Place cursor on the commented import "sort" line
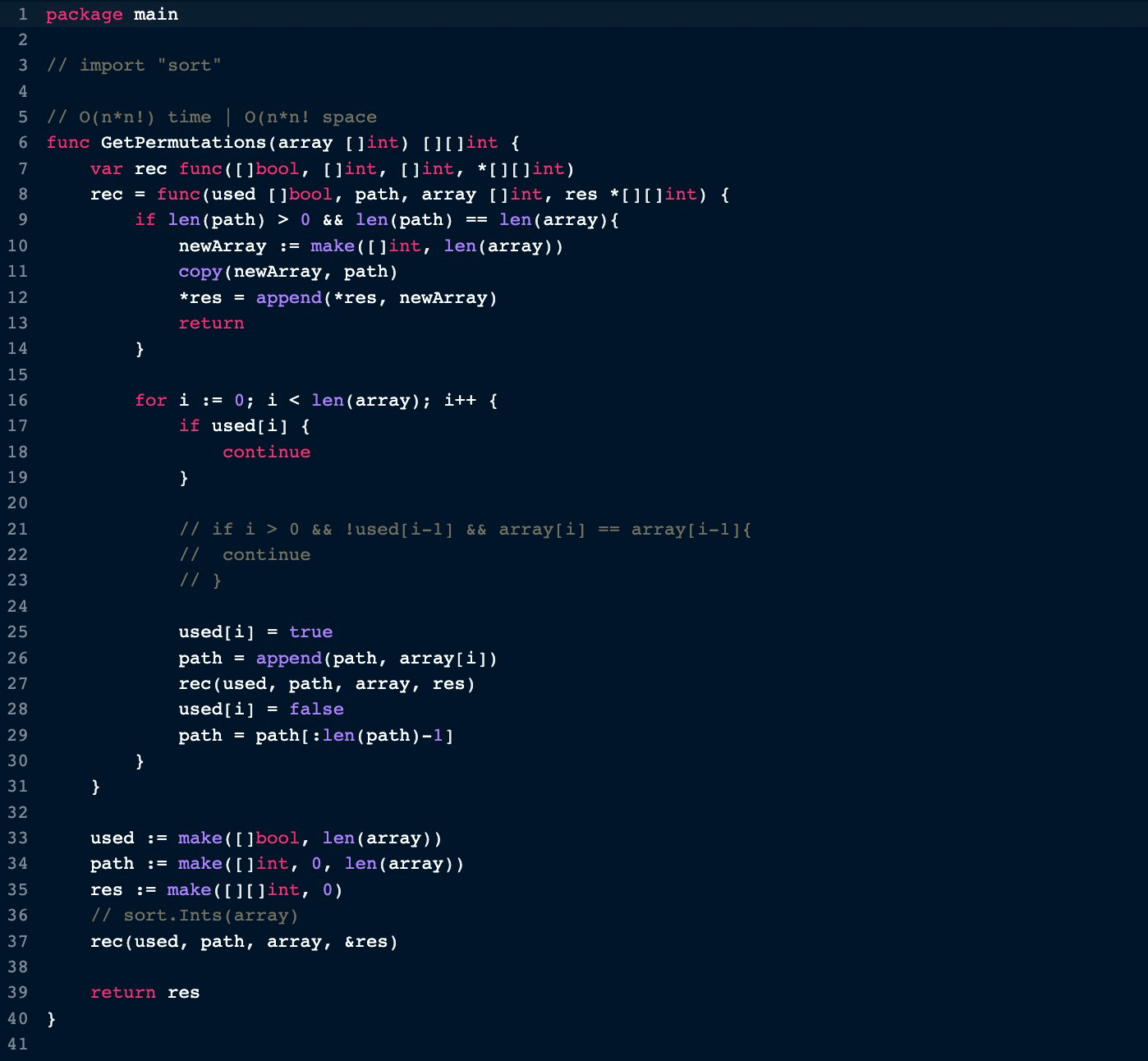 click(x=134, y=66)
